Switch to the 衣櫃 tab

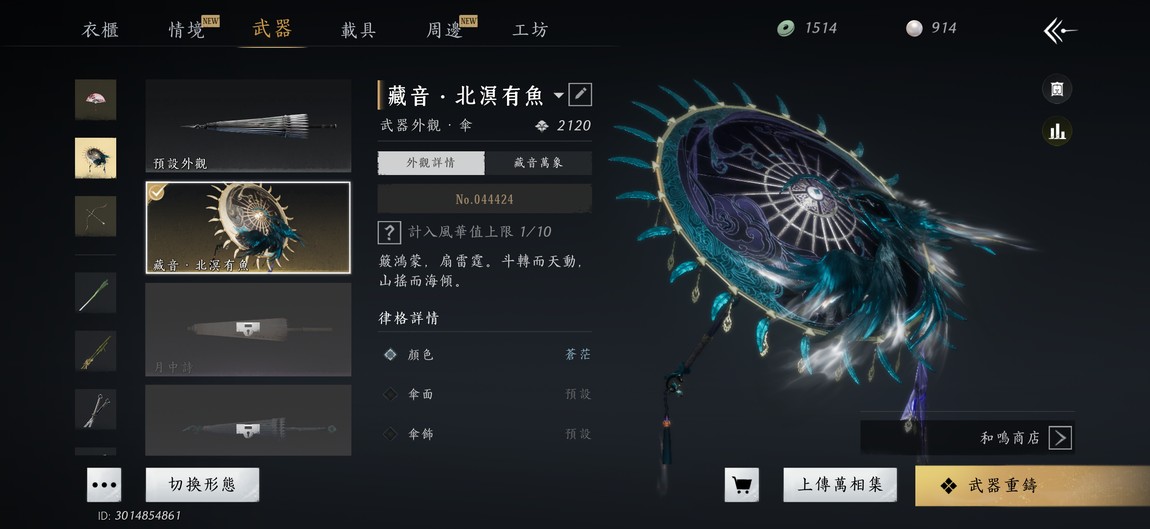(100, 30)
